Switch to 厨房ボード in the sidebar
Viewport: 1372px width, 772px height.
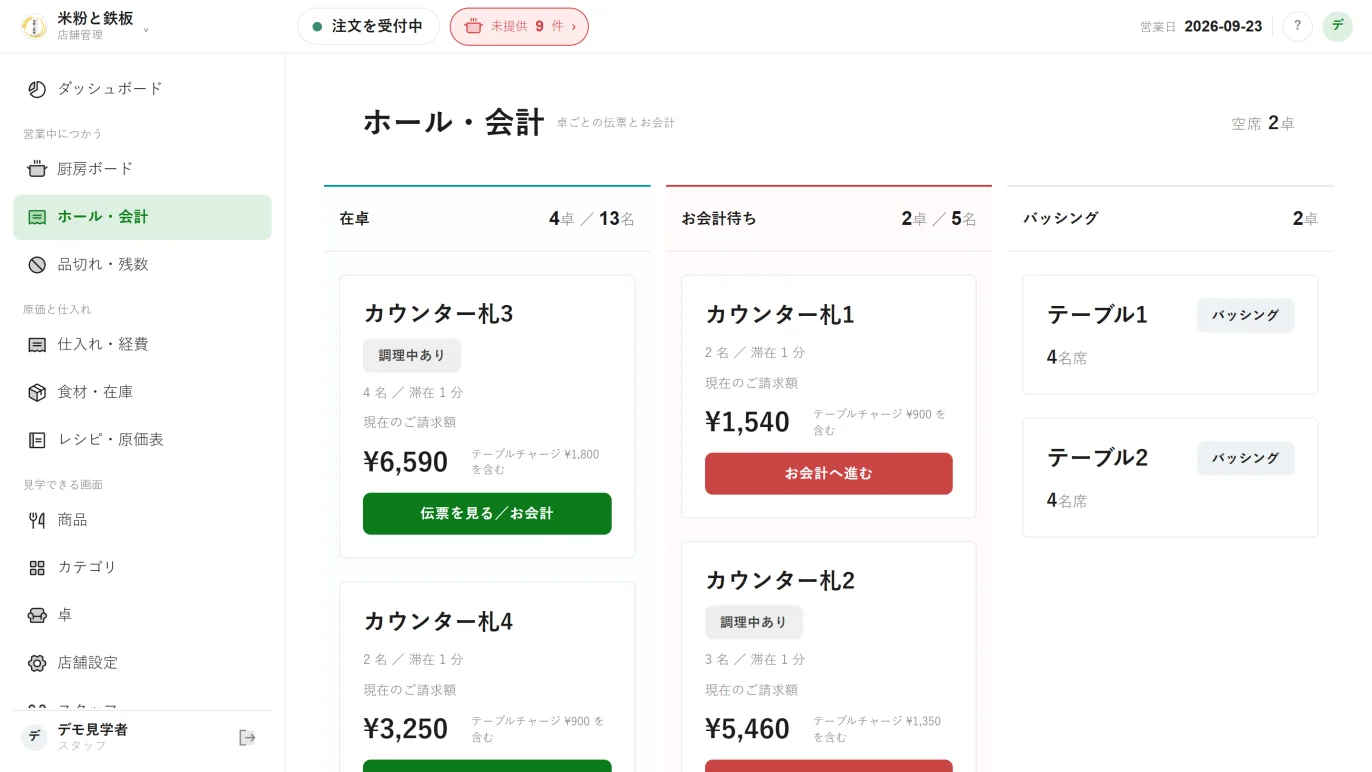point(142,169)
